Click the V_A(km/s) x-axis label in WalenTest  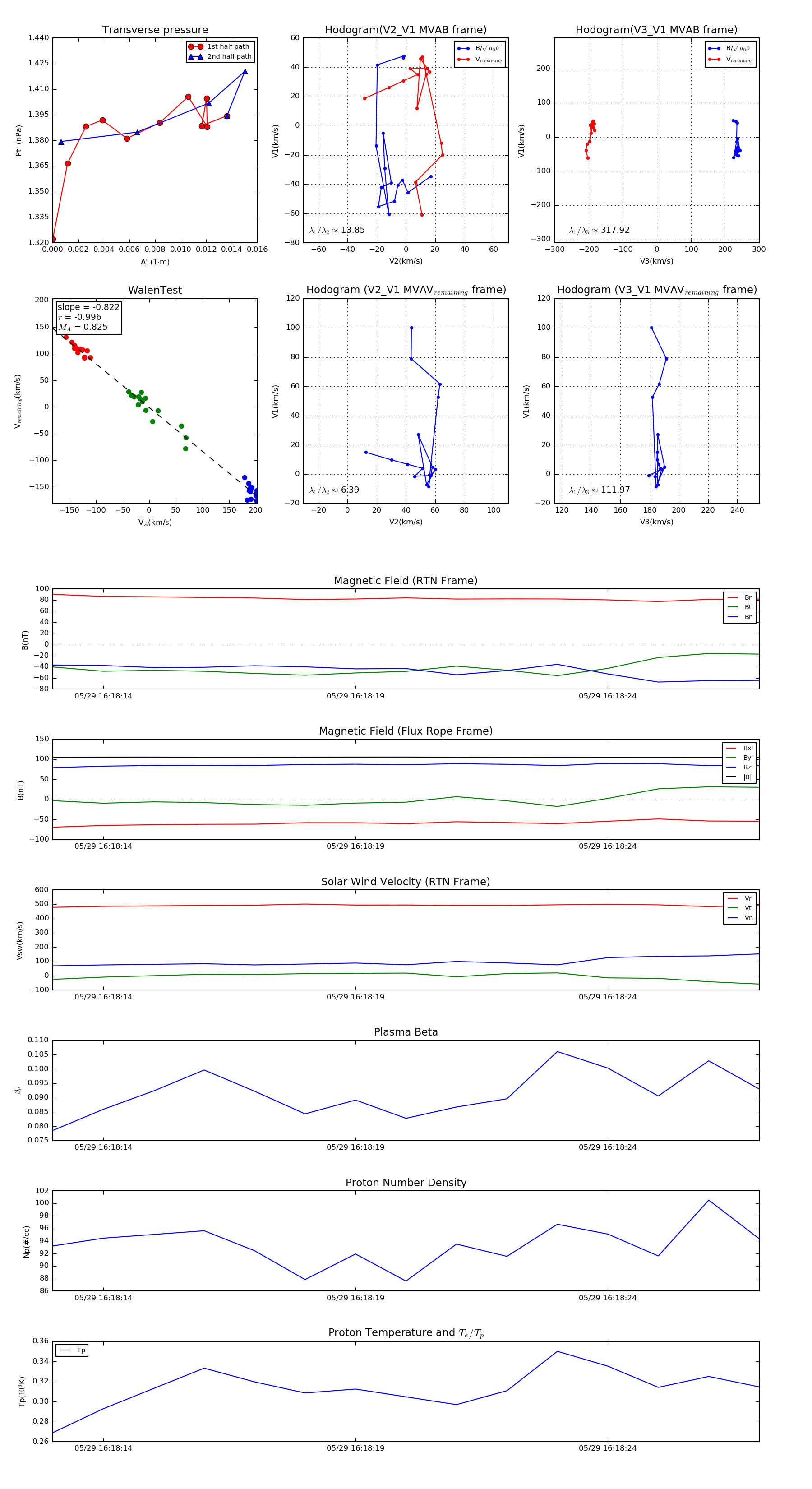coord(155,523)
